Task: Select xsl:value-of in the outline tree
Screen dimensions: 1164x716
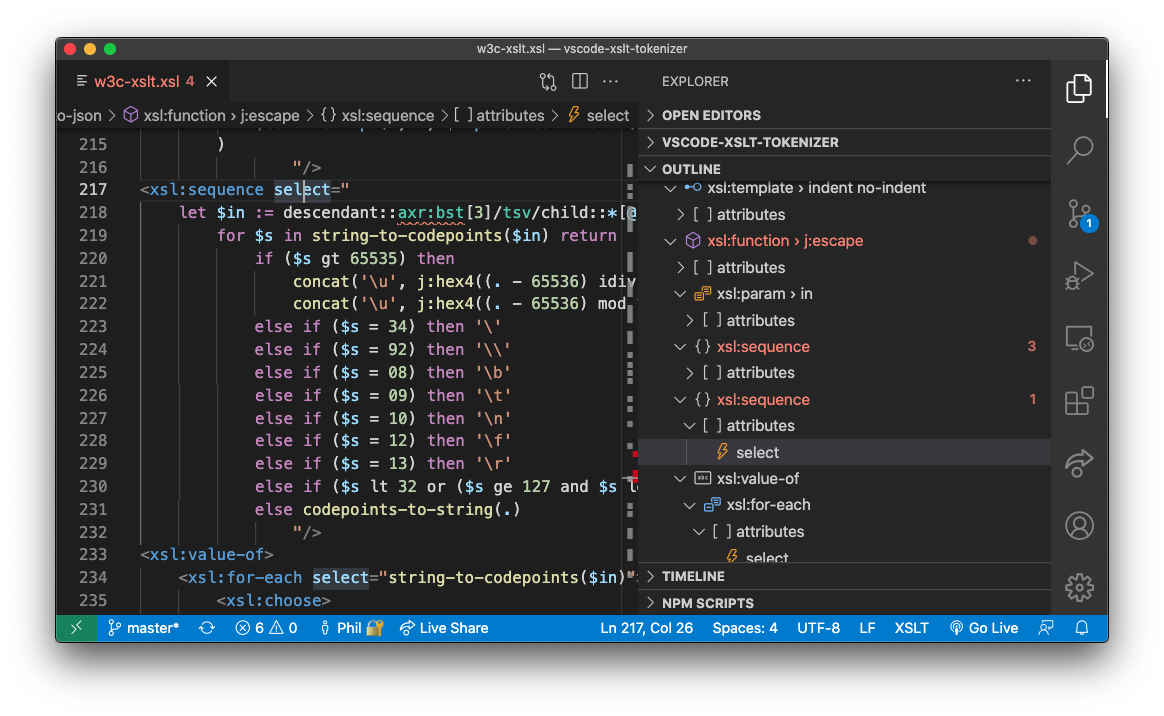Action: point(757,478)
